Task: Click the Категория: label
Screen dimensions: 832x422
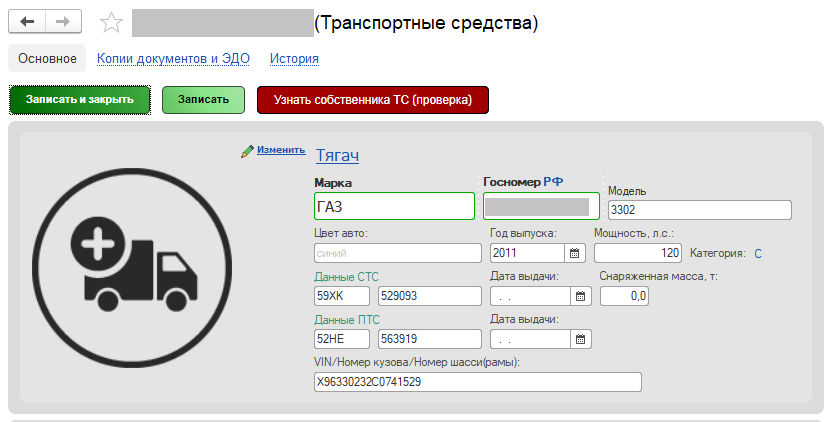Action: [x=717, y=254]
